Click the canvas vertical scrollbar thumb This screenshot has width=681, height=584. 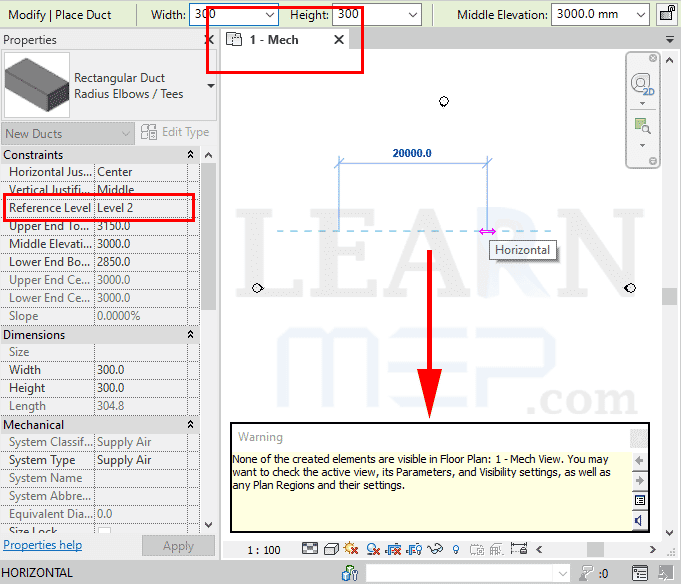(669, 297)
